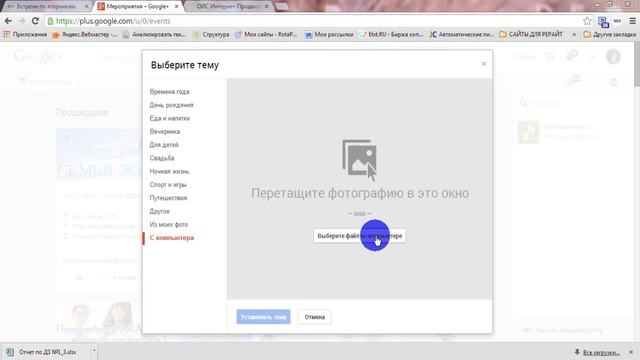The height and width of the screenshot is (360, 640).
Task: Open 'Другие закладки' folder
Action: [610, 35]
